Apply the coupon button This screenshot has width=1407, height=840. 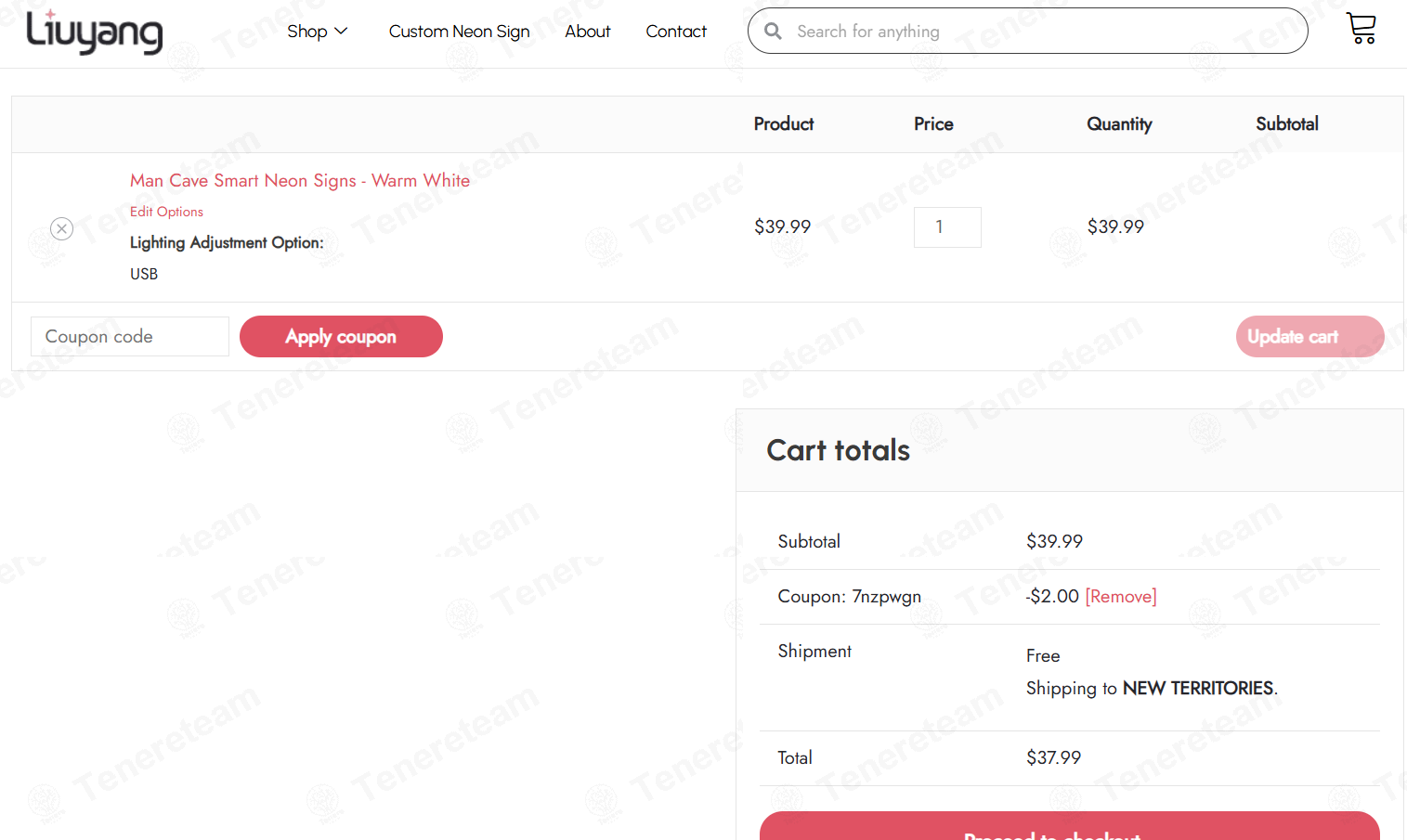[341, 336]
